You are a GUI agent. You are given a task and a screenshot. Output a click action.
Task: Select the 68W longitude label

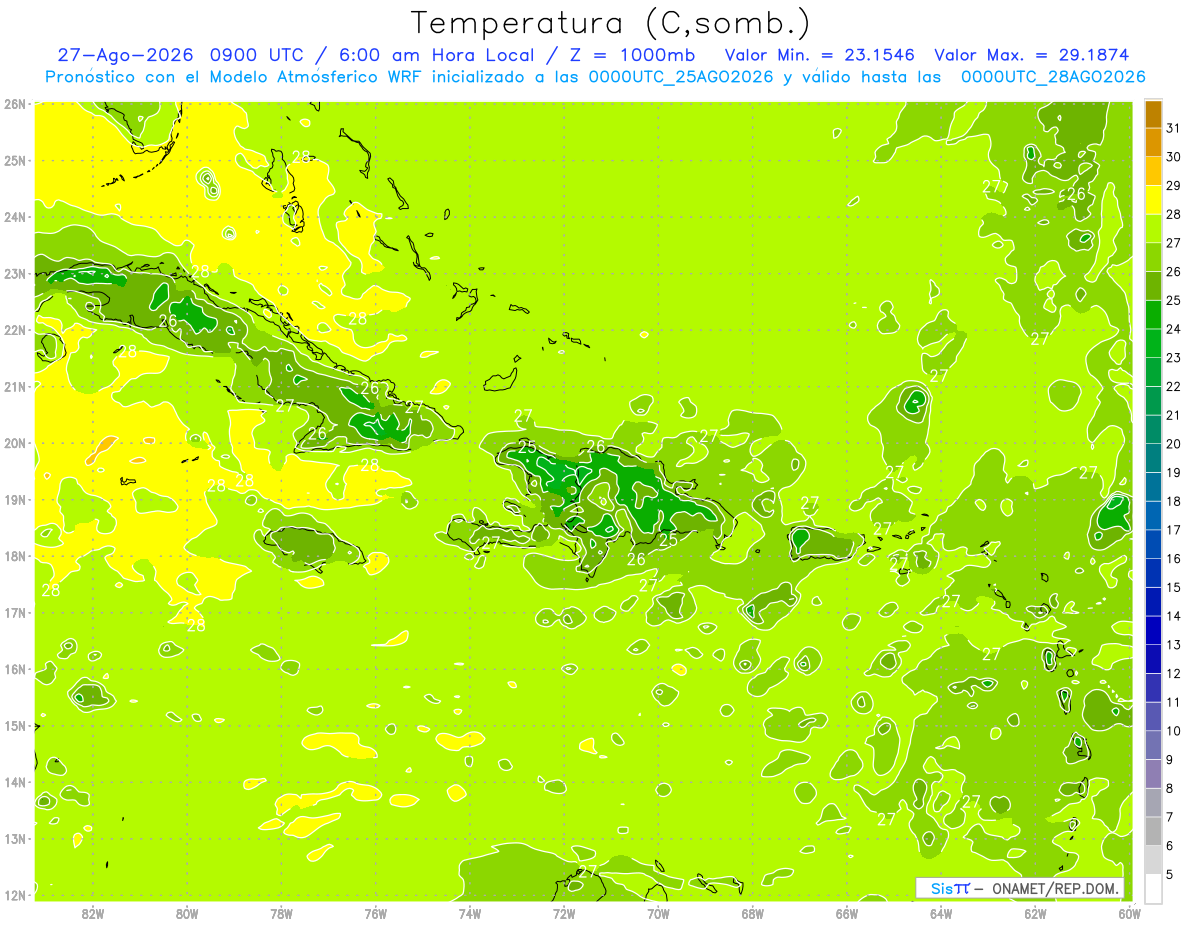753,913
